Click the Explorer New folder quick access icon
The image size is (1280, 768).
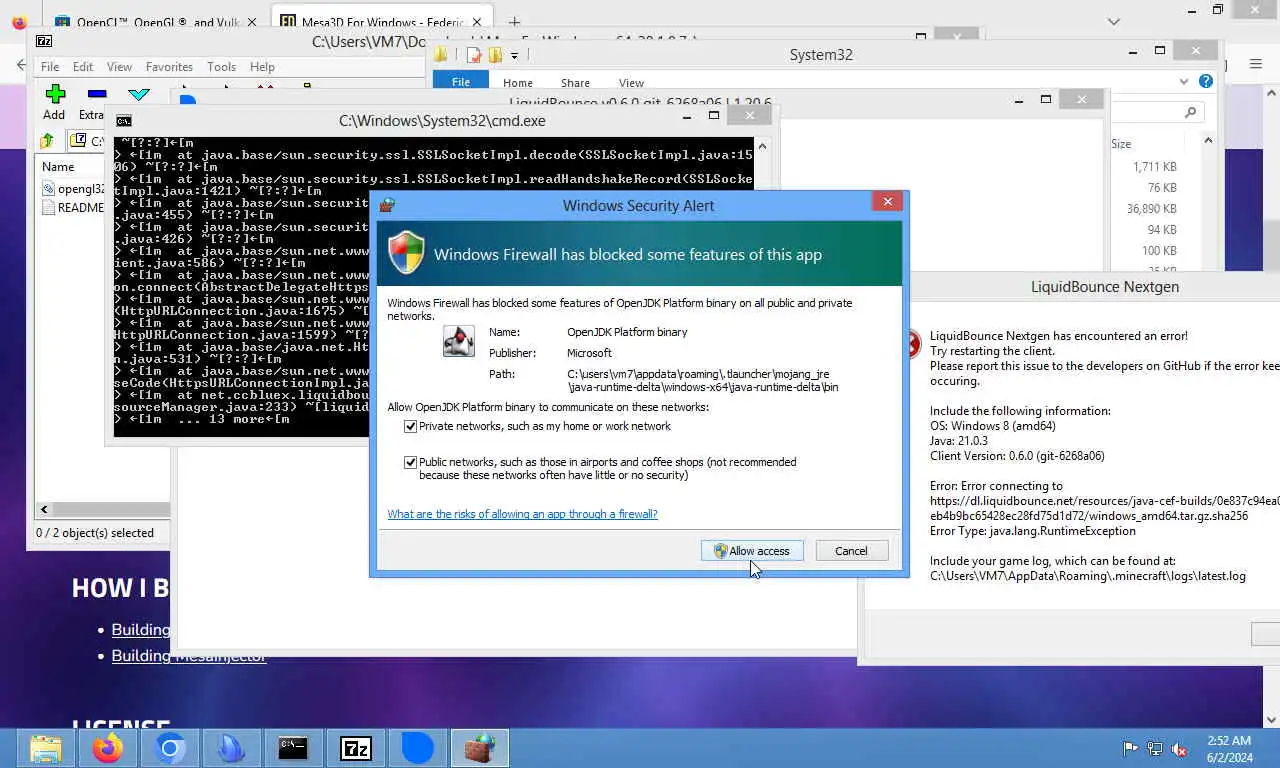494,55
